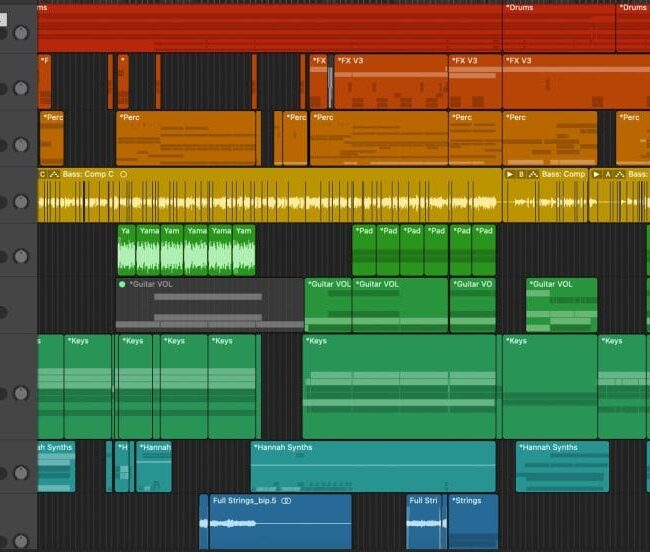Select the first Yama audio region
The height and width of the screenshot is (552, 650).
pyautogui.click(x=126, y=251)
